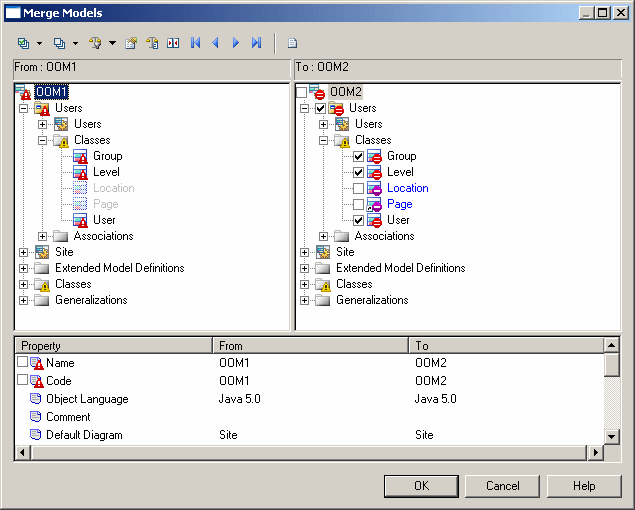Click Site diagram icon in To tree
Screen dimensions: 635x510
click(323, 252)
